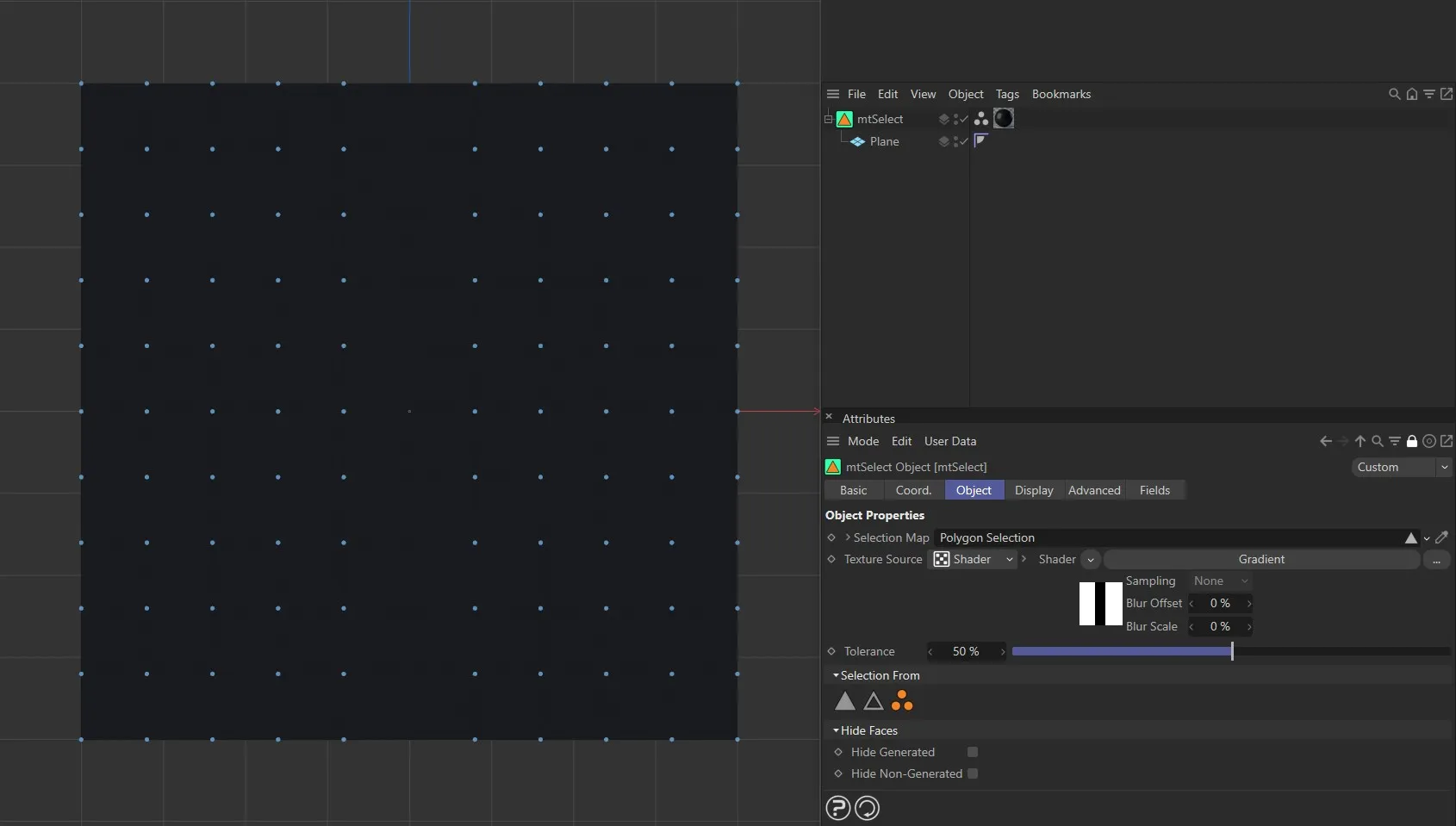The height and width of the screenshot is (826, 1456).
Task: Open the Gradient shader options button
Action: tap(1437, 559)
